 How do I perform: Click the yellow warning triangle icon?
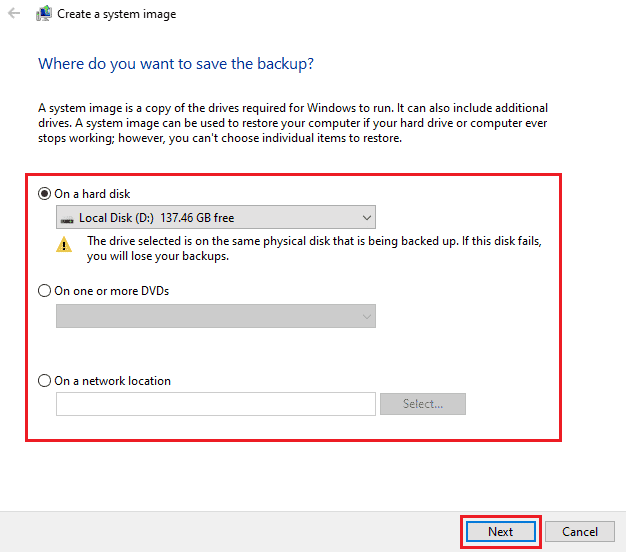[64, 244]
